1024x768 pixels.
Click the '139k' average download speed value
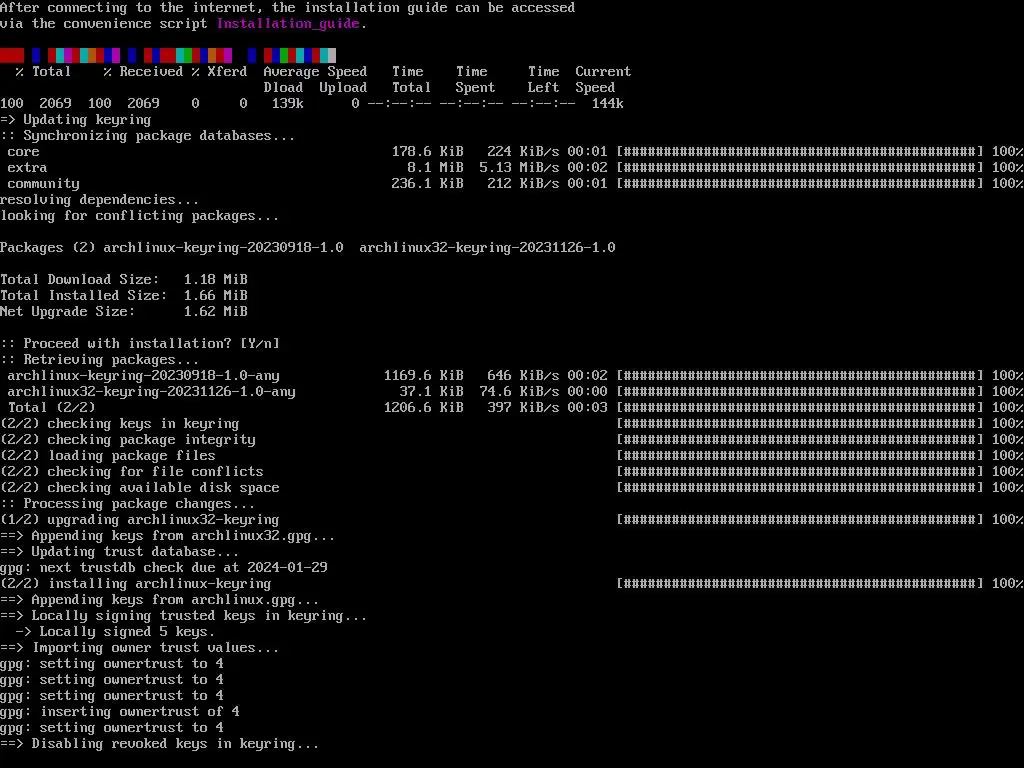coord(287,104)
